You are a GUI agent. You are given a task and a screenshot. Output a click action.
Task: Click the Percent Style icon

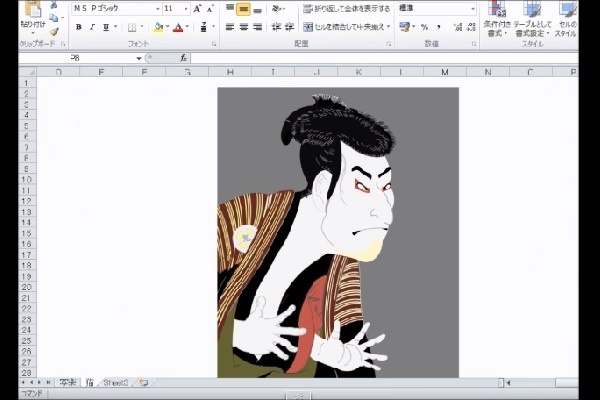click(x=424, y=27)
